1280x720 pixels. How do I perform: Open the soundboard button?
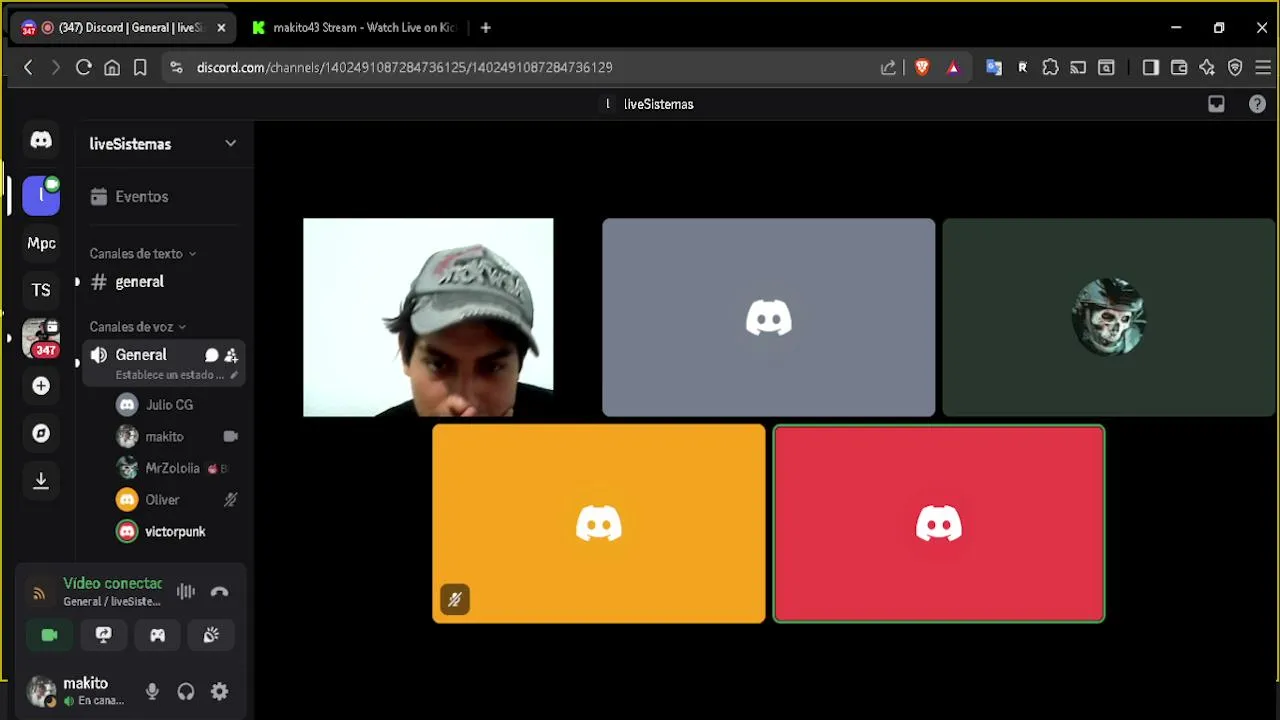click(x=211, y=635)
